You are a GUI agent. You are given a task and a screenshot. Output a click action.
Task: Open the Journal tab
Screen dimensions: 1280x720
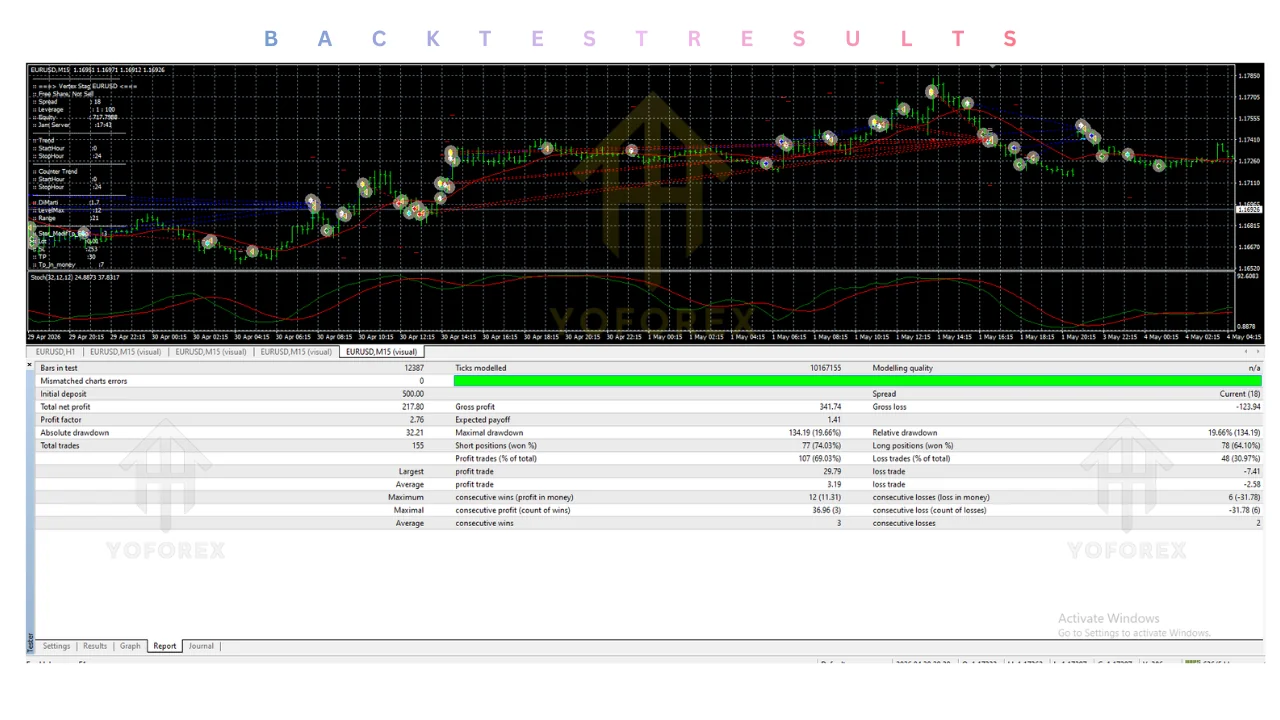pos(201,646)
